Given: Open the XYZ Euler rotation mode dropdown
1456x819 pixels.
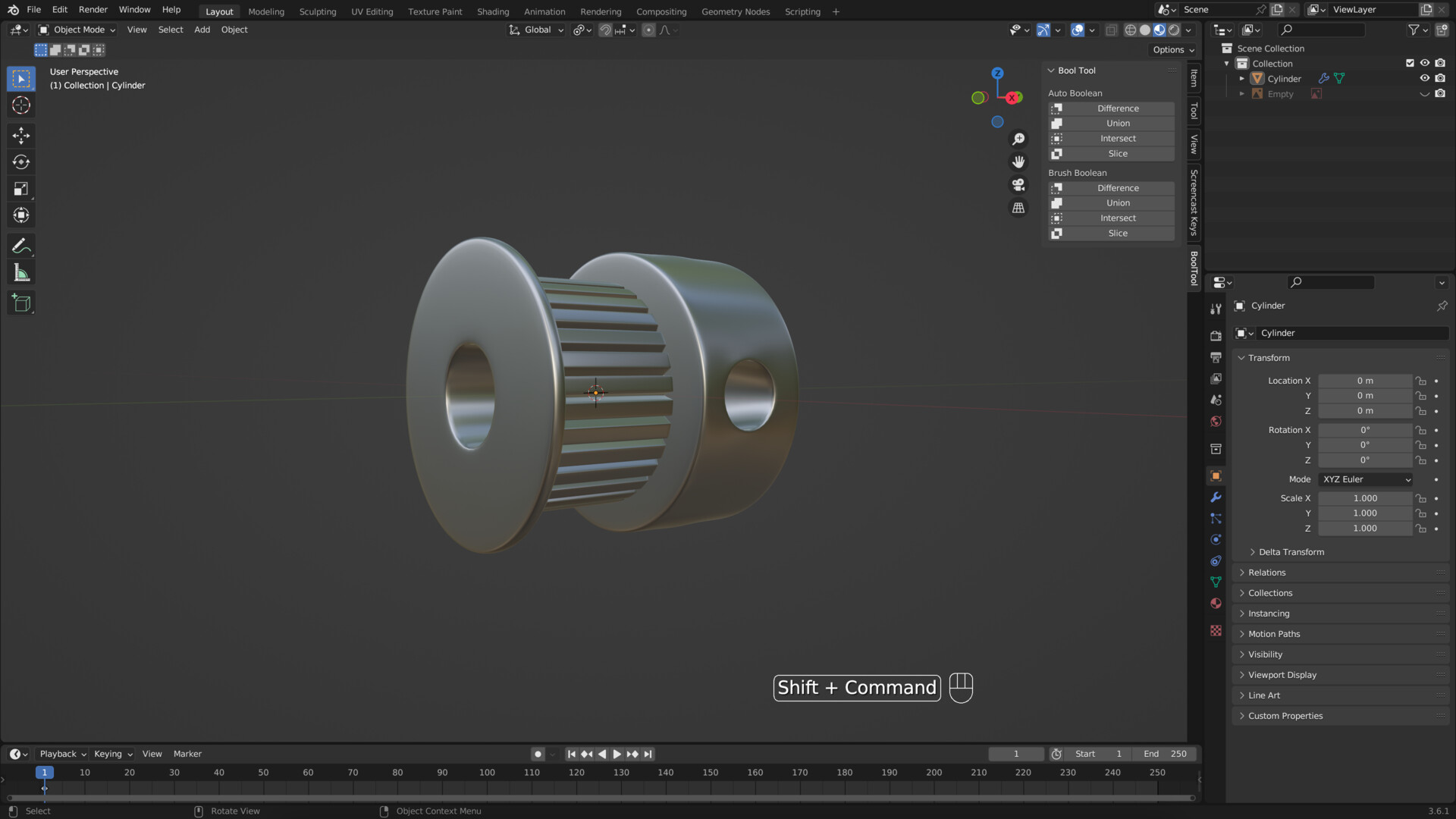Looking at the screenshot, I should (1364, 479).
